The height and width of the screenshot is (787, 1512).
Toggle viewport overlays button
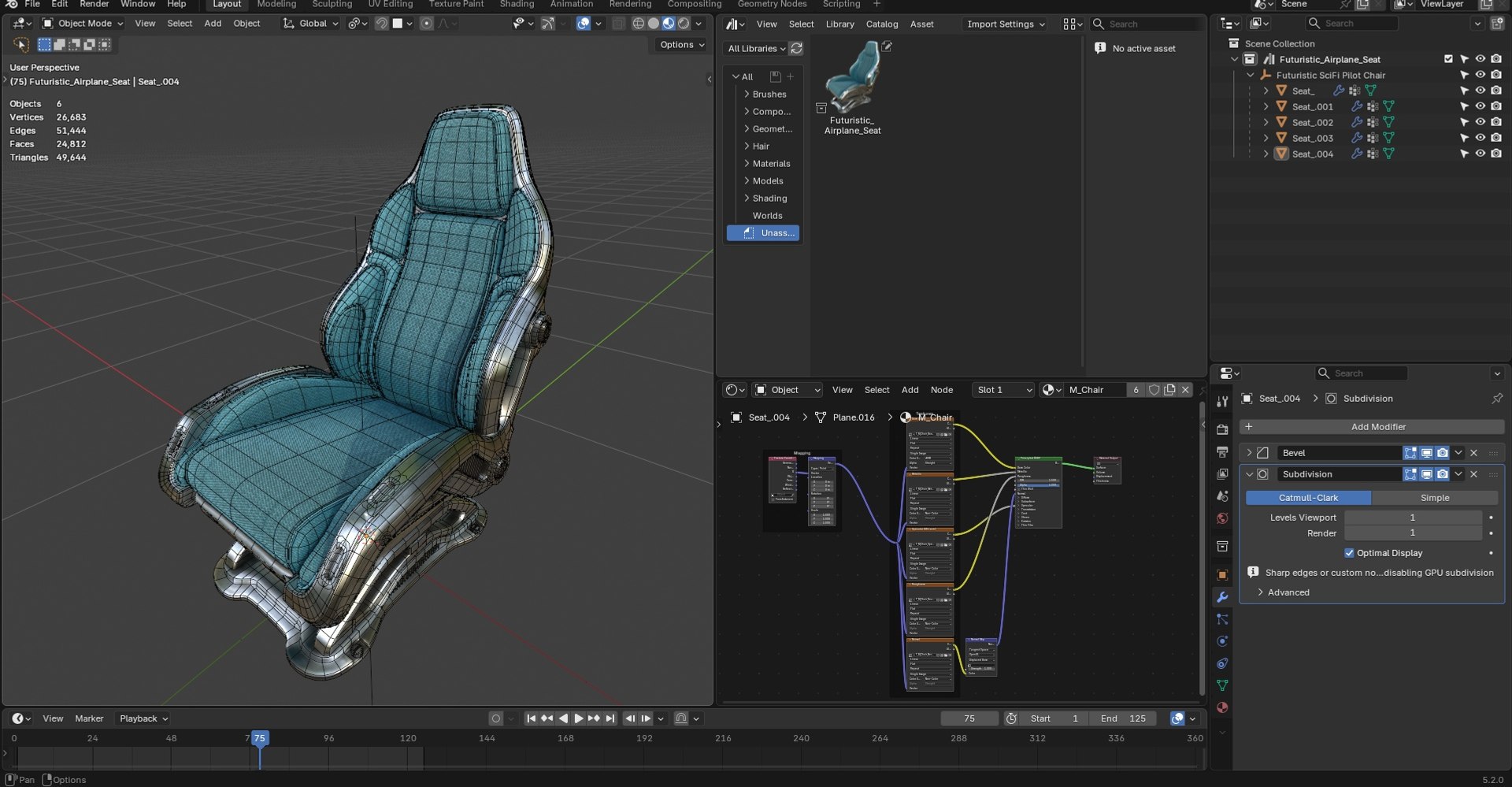point(583,24)
